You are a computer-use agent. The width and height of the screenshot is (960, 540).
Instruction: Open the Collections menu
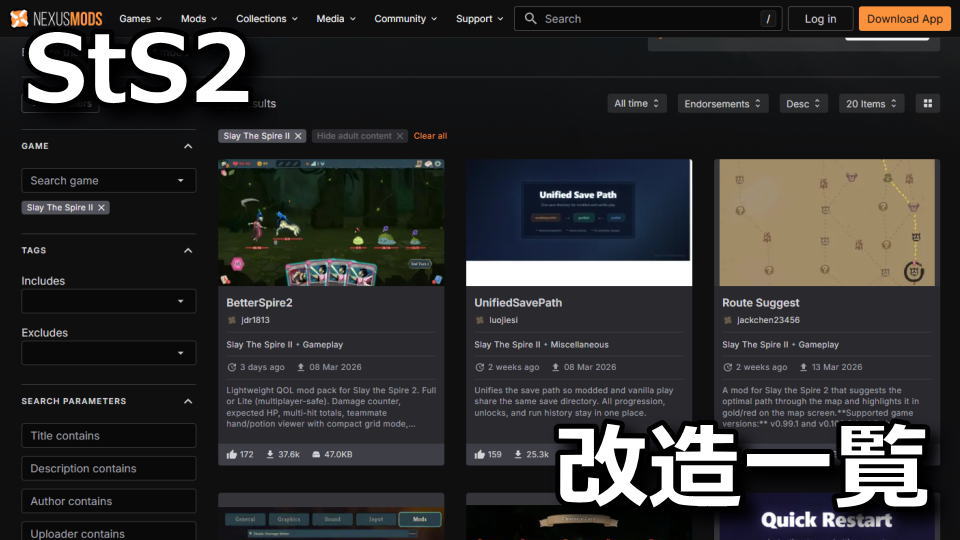point(266,18)
